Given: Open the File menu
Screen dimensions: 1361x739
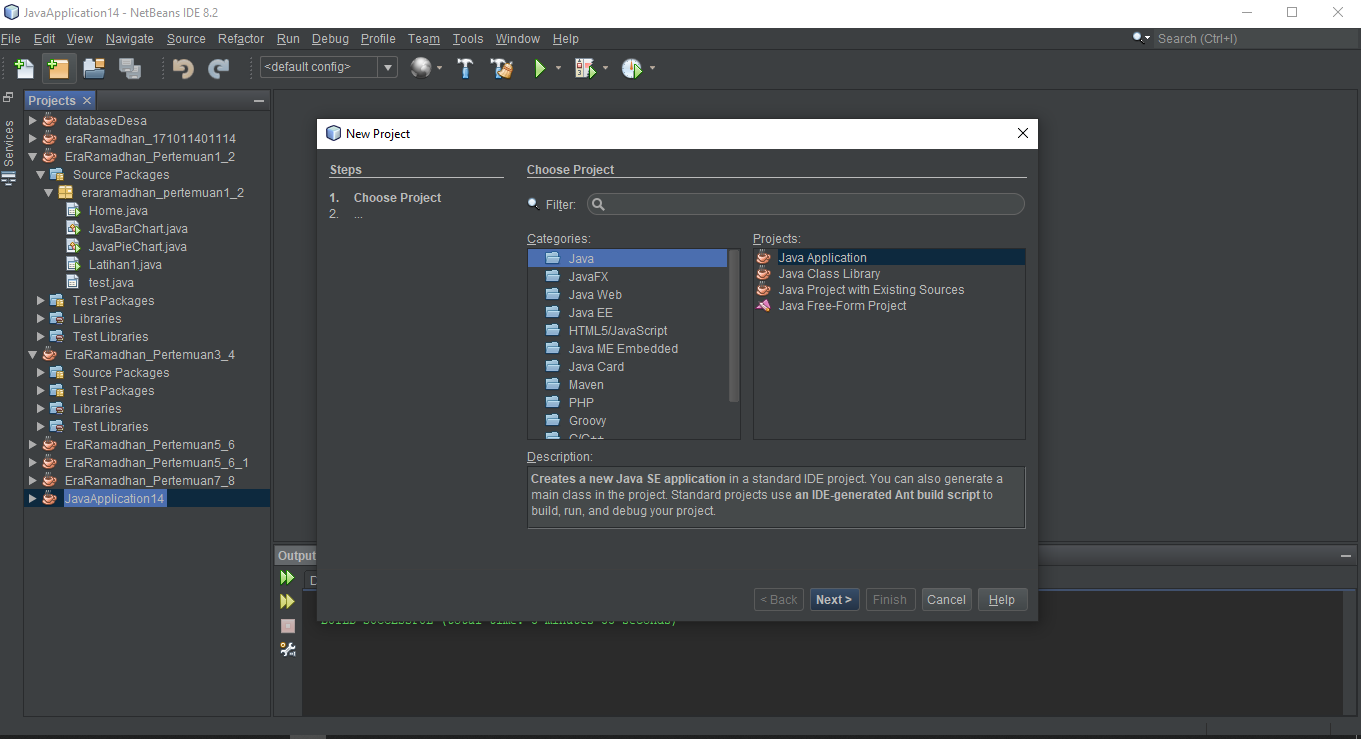Looking at the screenshot, I should (x=10, y=39).
